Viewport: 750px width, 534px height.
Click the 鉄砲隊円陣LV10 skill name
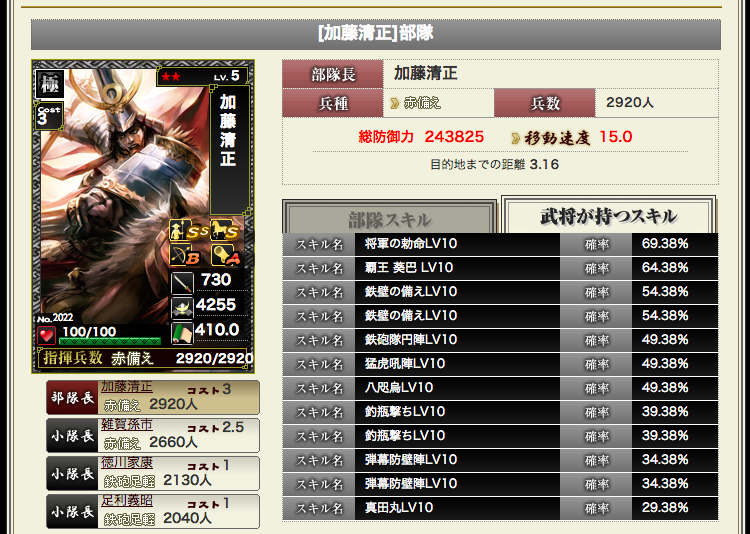(411, 340)
